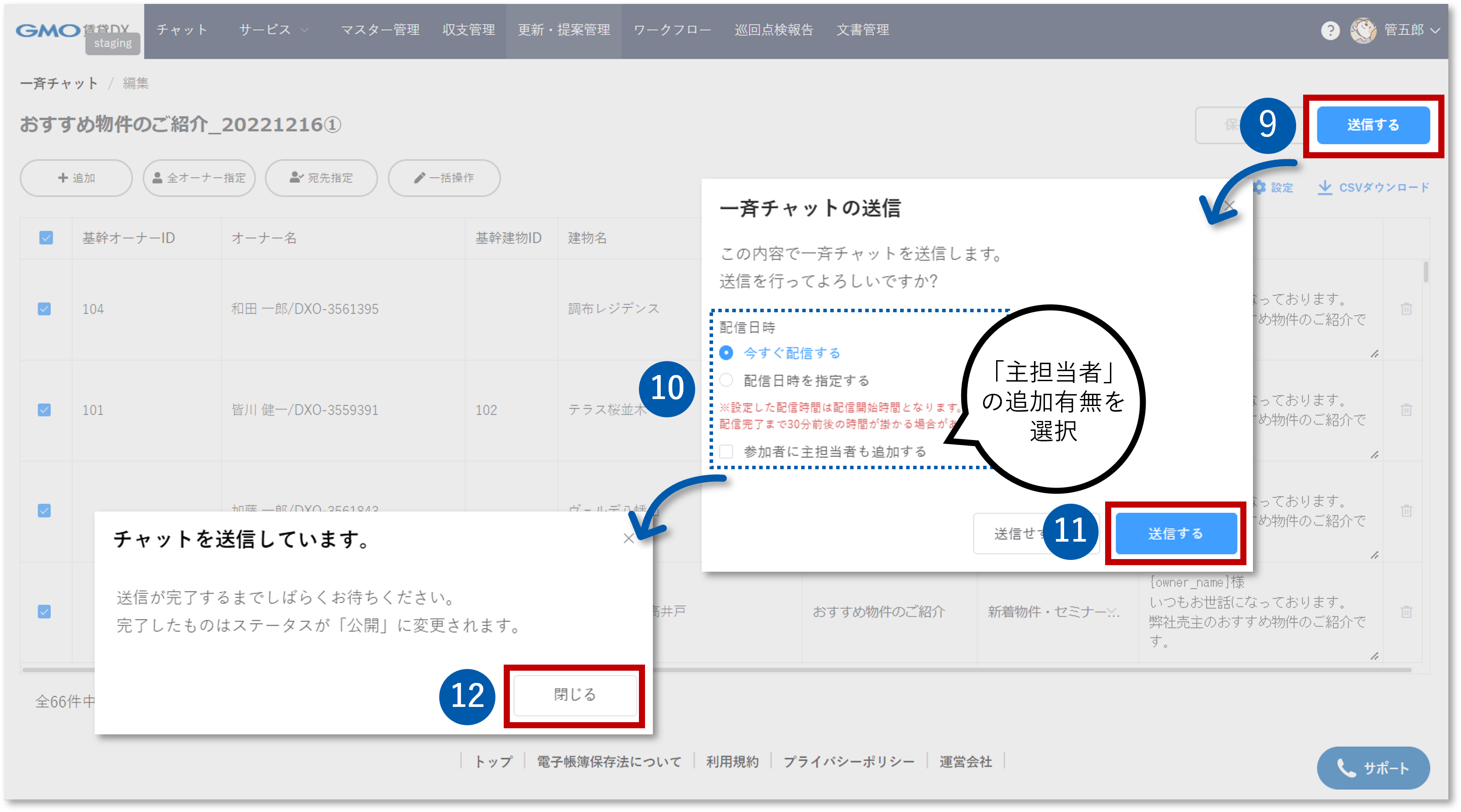Image resolution: width=1461 pixels, height=812 pixels.
Task: Click the user avatar icon
Action: (x=1363, y=30)
